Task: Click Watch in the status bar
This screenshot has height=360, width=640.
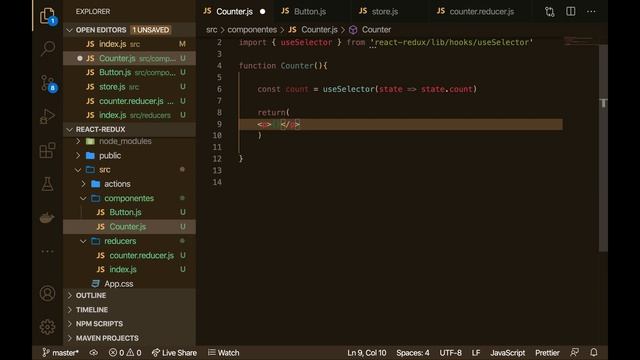Action: coord(224,353)
